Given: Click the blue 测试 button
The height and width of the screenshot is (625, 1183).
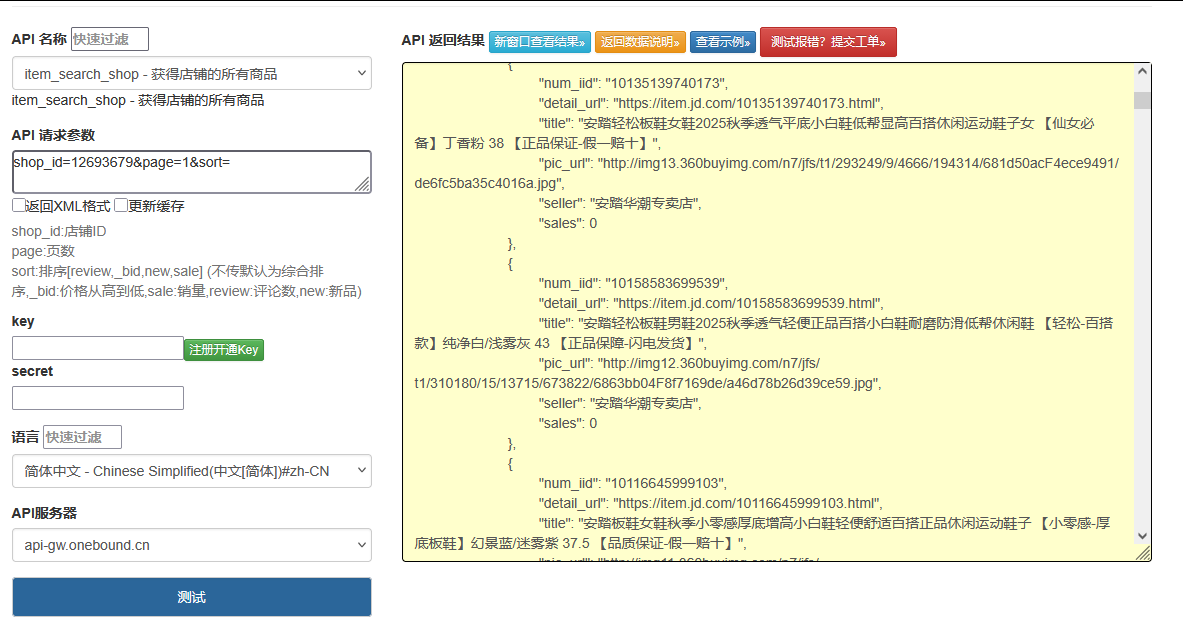Looking at the screenshot, I should 192,597.
